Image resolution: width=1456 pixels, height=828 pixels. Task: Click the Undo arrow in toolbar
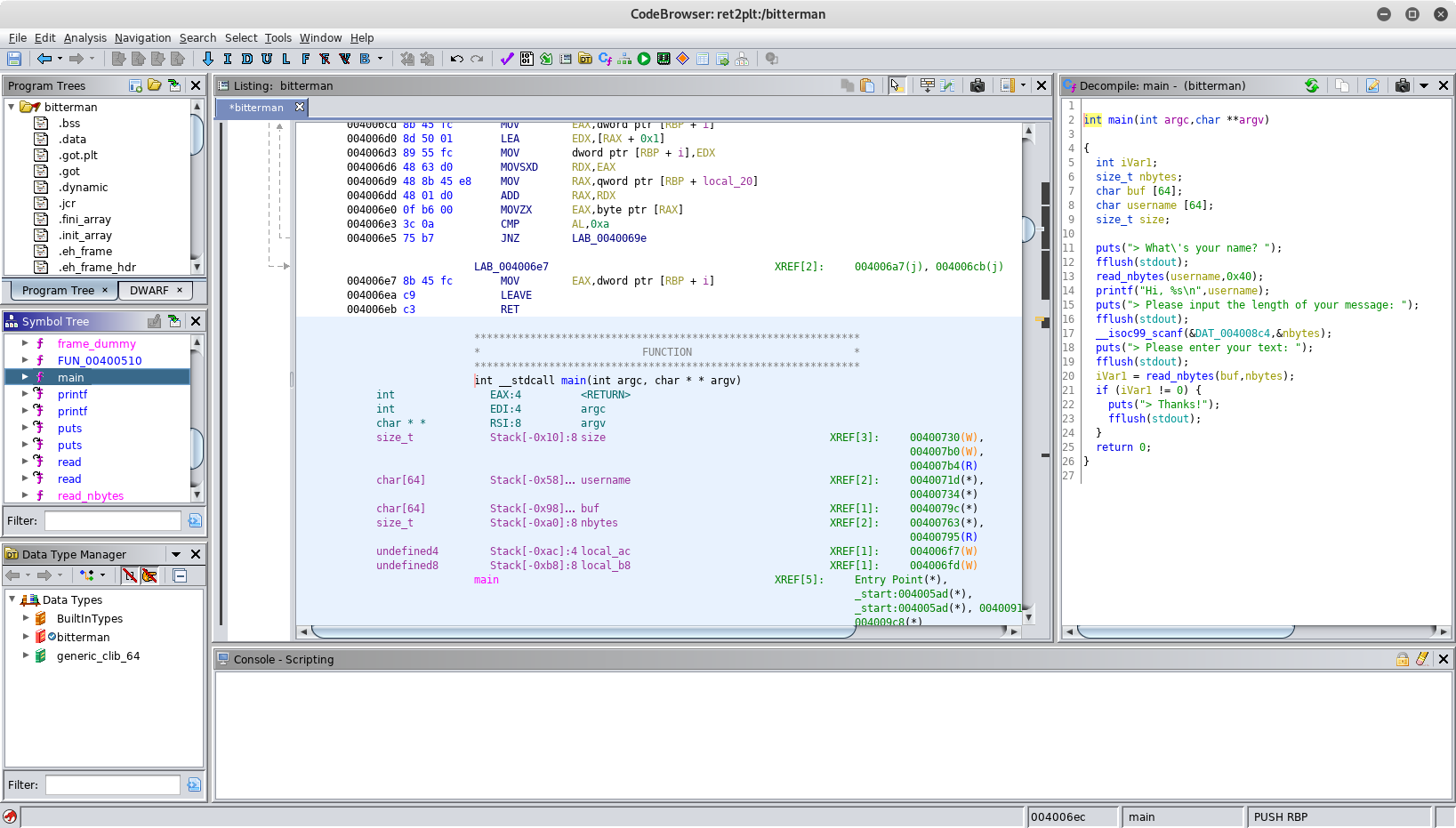coord(456,59)
